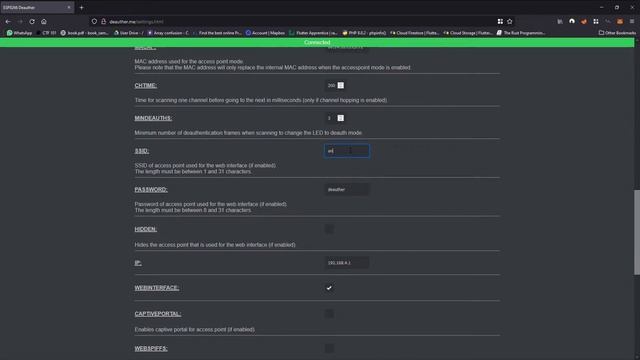The image size is (640, 360).
Task: Click the address bar URL
Action: [x=136, y=22]
